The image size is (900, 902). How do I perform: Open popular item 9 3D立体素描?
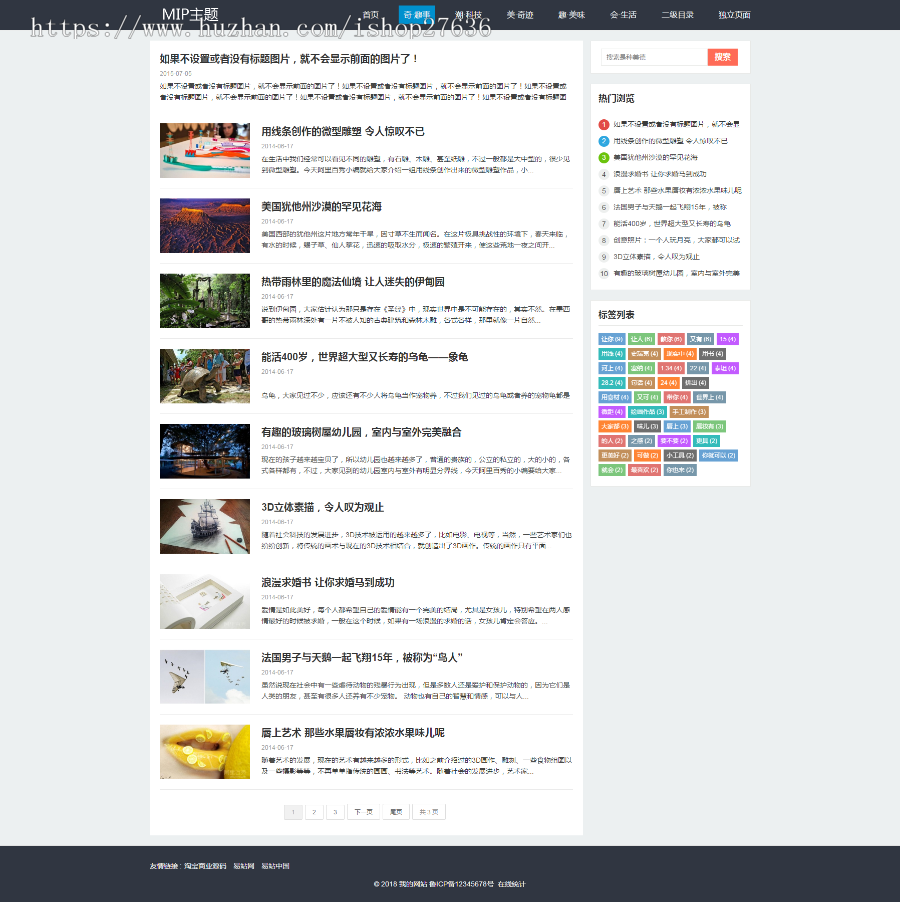[x=656, y=257]
